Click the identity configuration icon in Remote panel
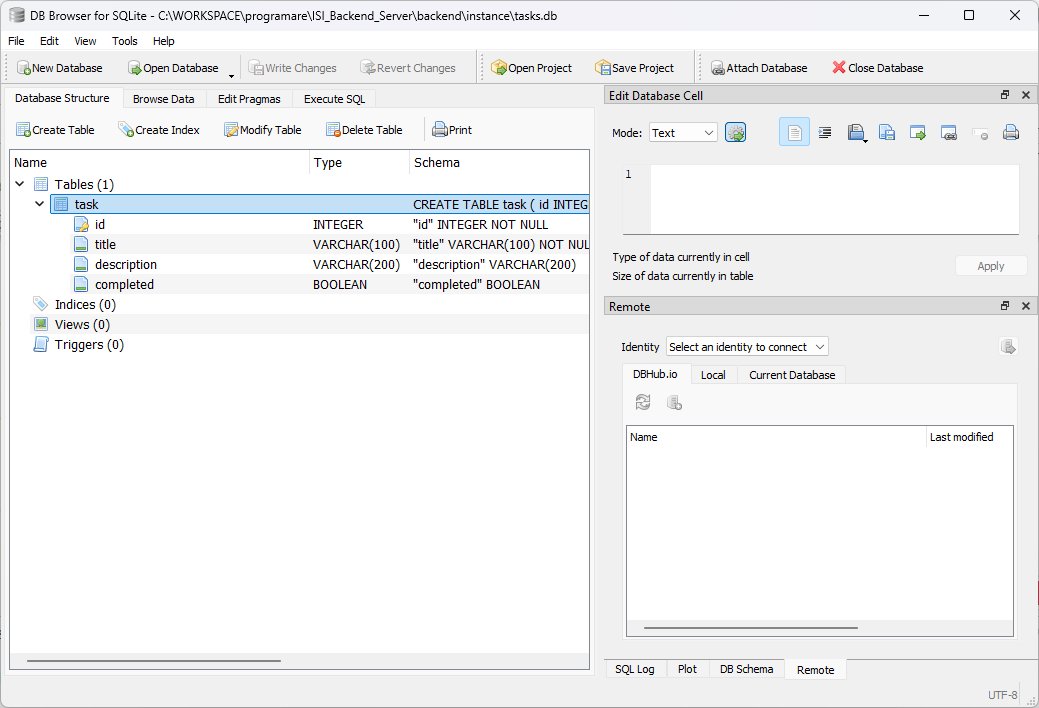1039x708 pixels. click(1008, 346)
